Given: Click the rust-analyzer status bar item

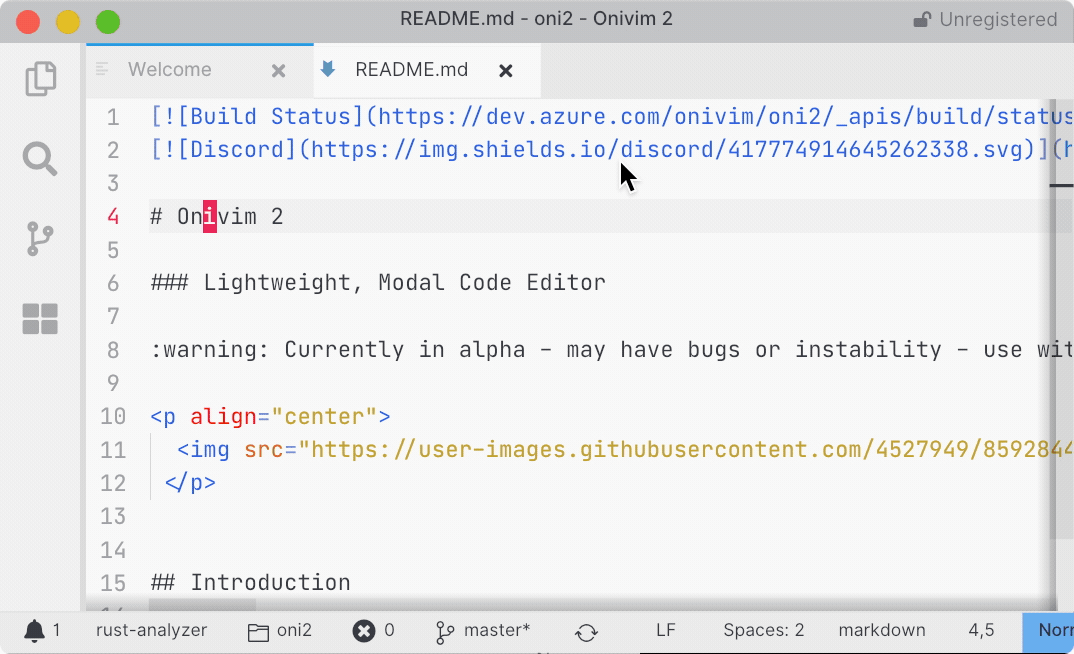Looking at the screenshot, I should pos(152,630).
